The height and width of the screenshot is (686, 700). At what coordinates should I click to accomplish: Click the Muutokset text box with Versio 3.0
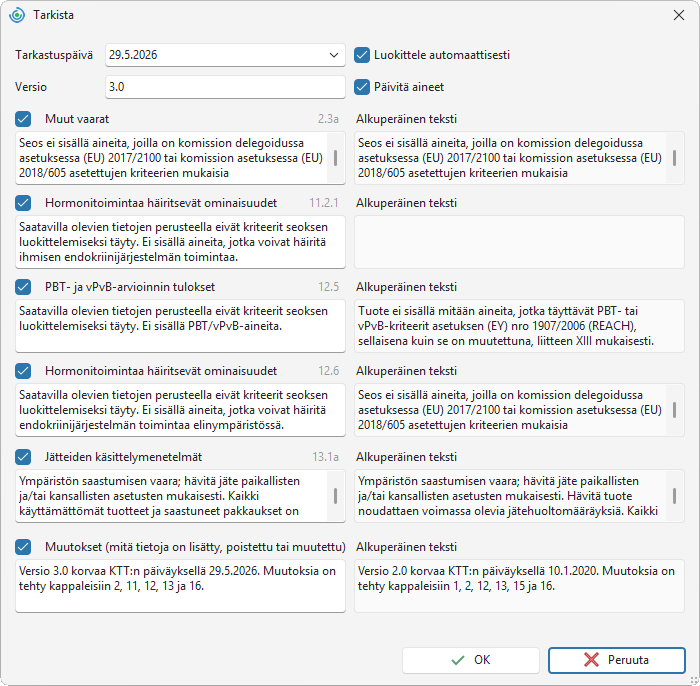pyautogui.click(x=180, y=586)
